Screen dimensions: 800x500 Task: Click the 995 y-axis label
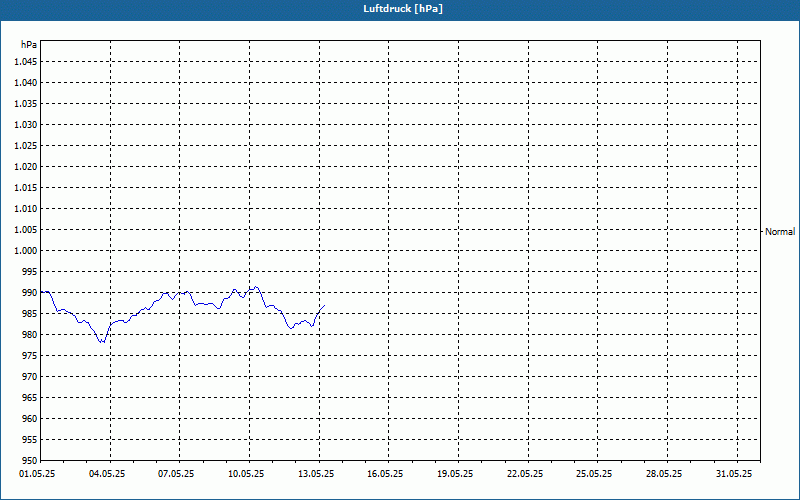point(30,271)
